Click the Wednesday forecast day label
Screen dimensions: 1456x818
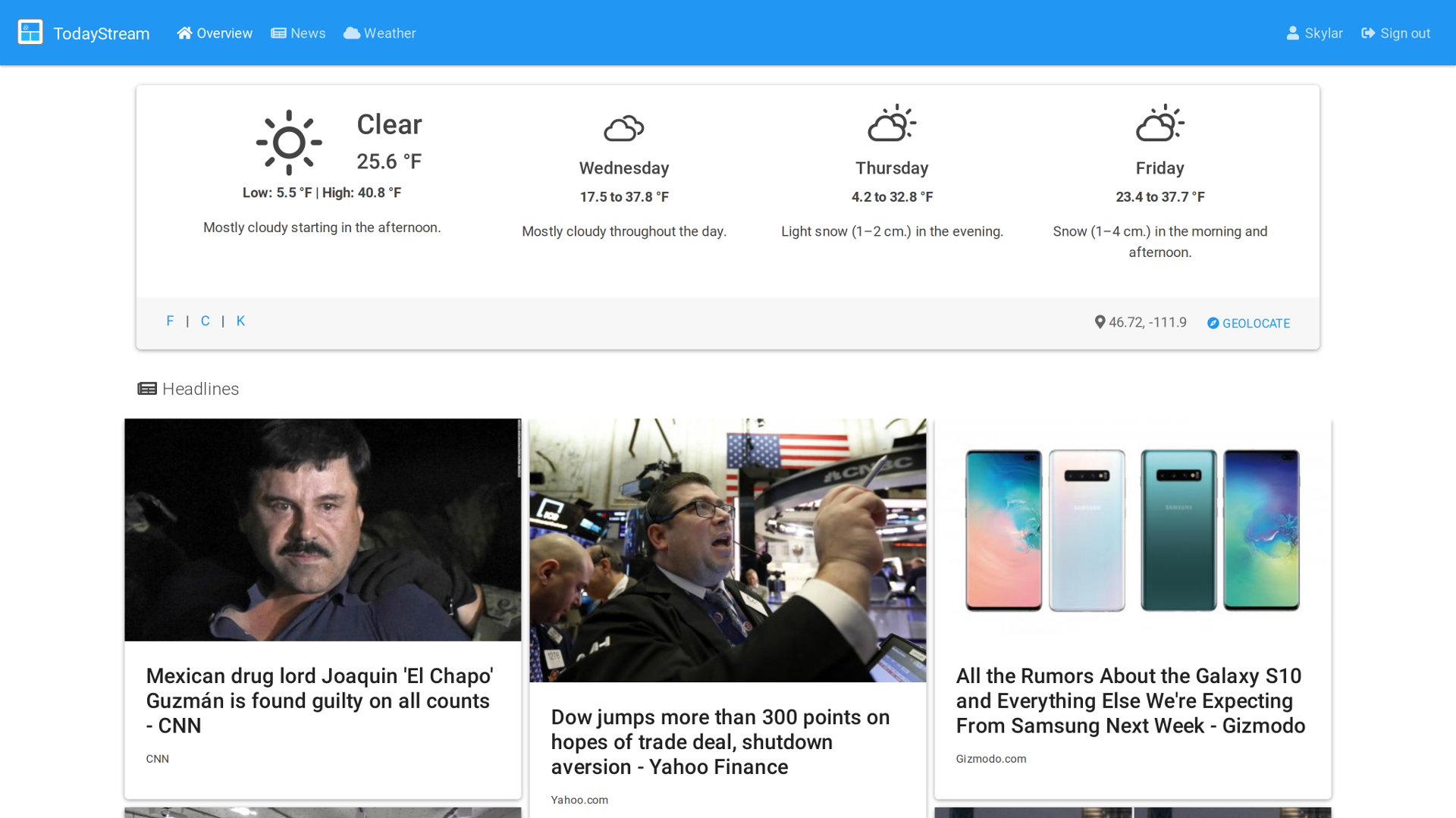[x=624, y=168]
